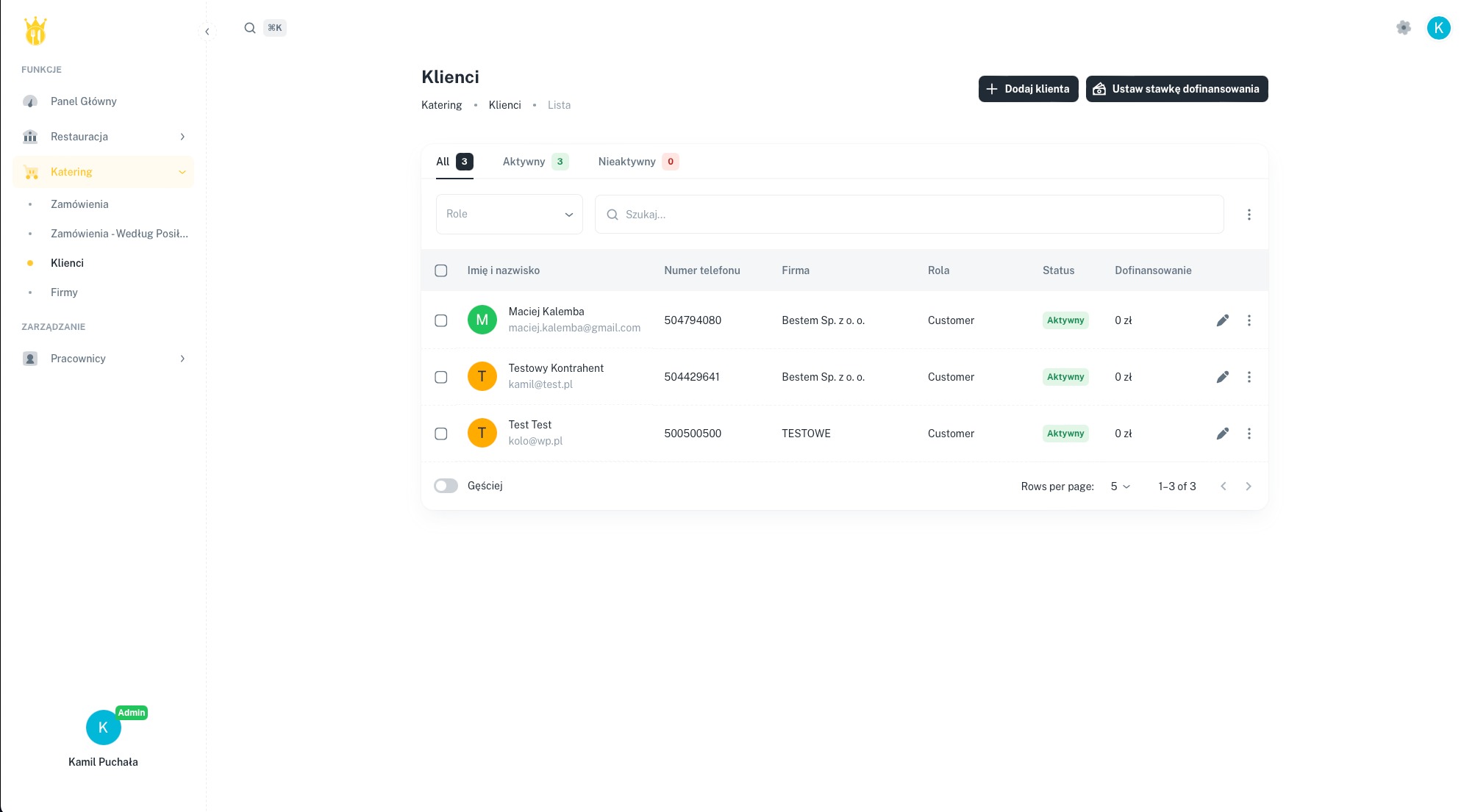The height and width of the screenshot is (812, 1475).
Task: Click Ustaw stawkę dofinansowania button
Action: pos(1176,89)
